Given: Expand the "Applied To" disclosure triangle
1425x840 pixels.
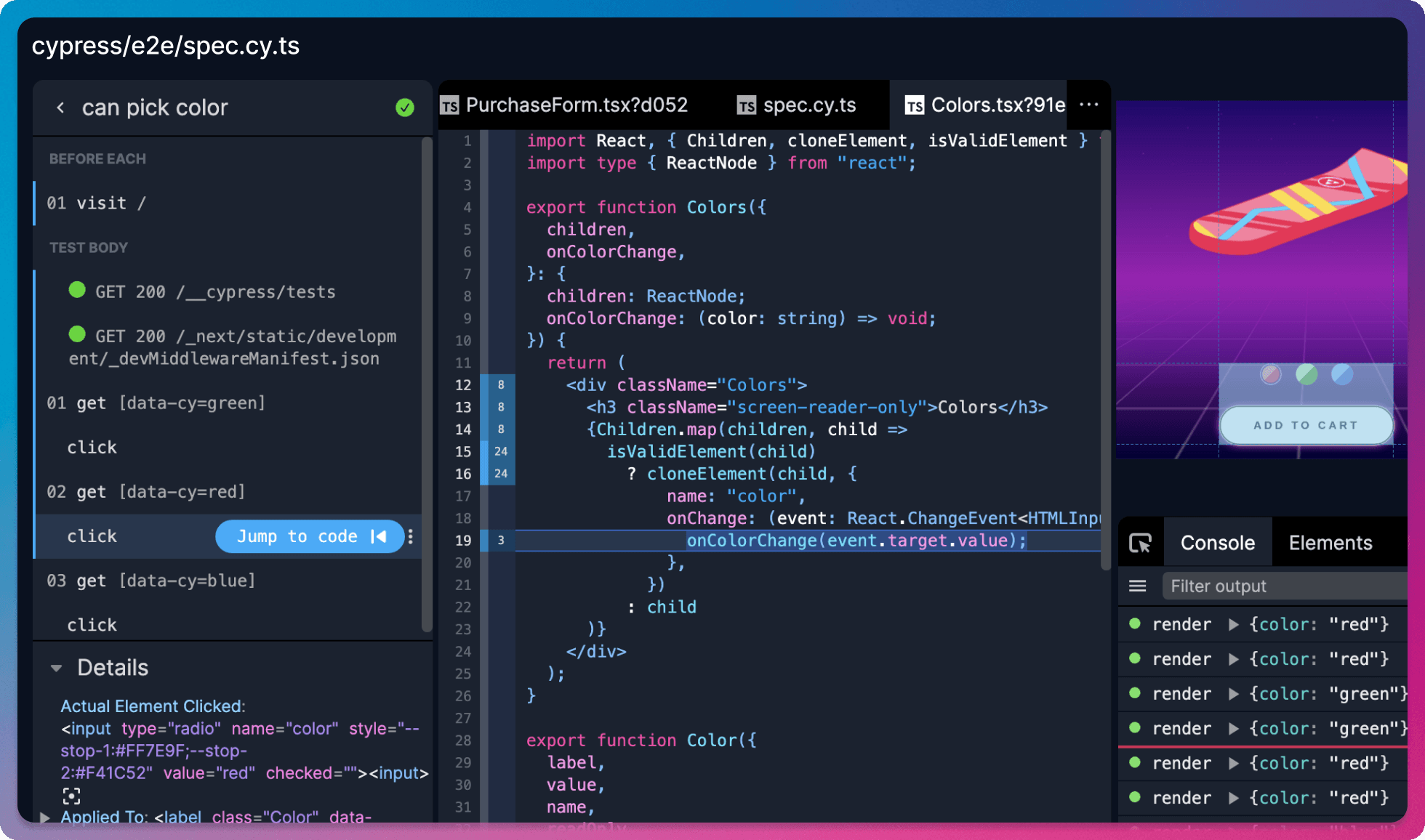Looking at the screenshot, I should pos(45,817).
